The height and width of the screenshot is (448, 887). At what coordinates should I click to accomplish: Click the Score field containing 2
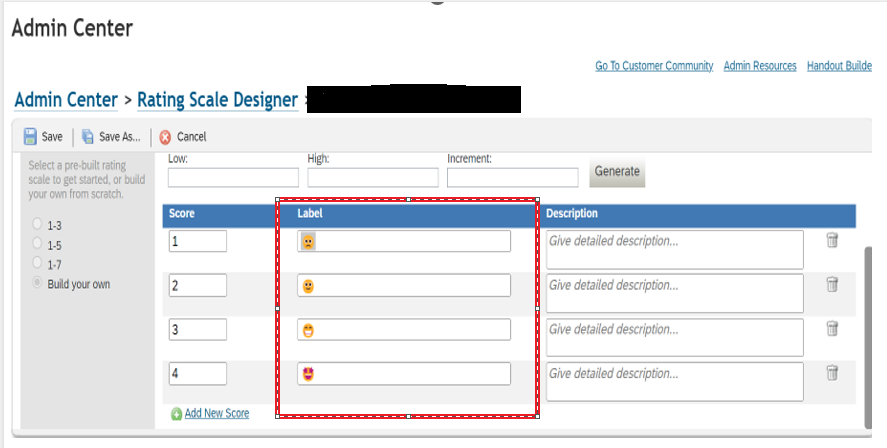(197, 285)
